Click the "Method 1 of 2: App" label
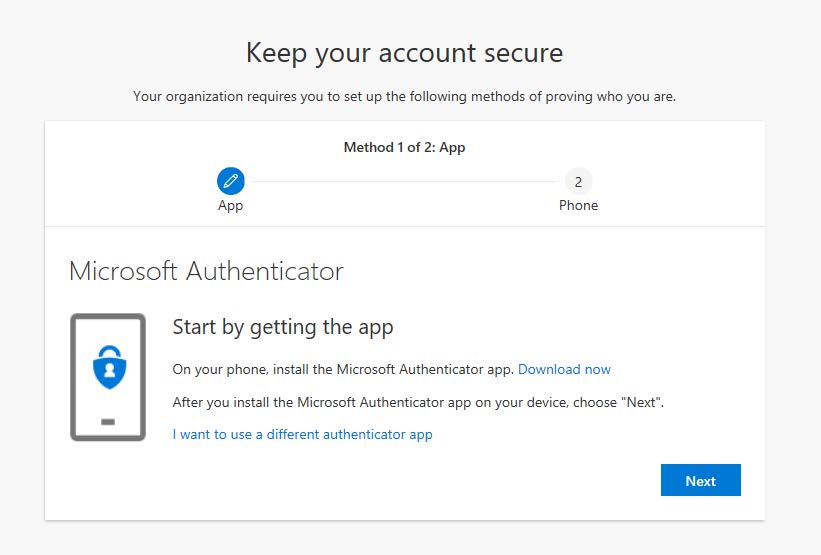Image resolution: width=821 pixels, height=555 pixels. click(404, 148)
